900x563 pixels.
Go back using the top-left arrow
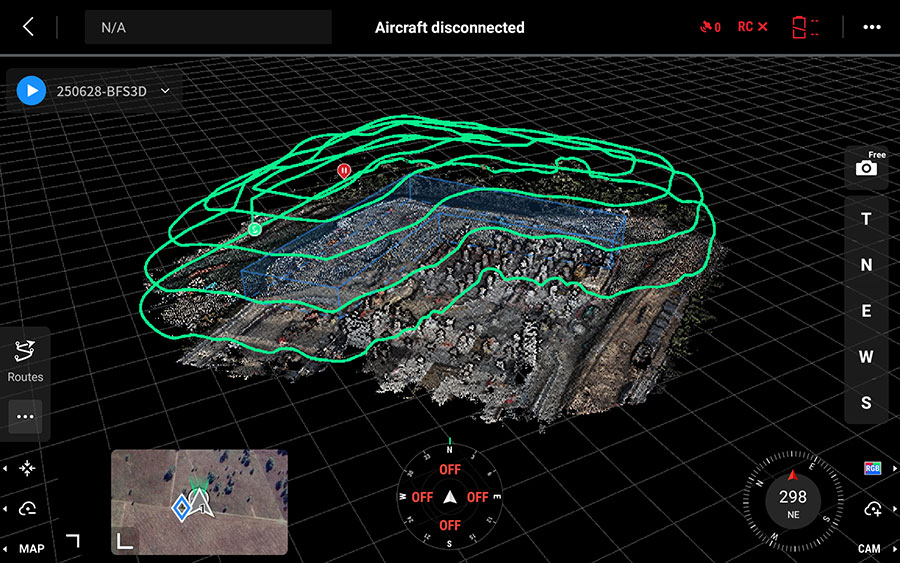click(x=28, y=26)
